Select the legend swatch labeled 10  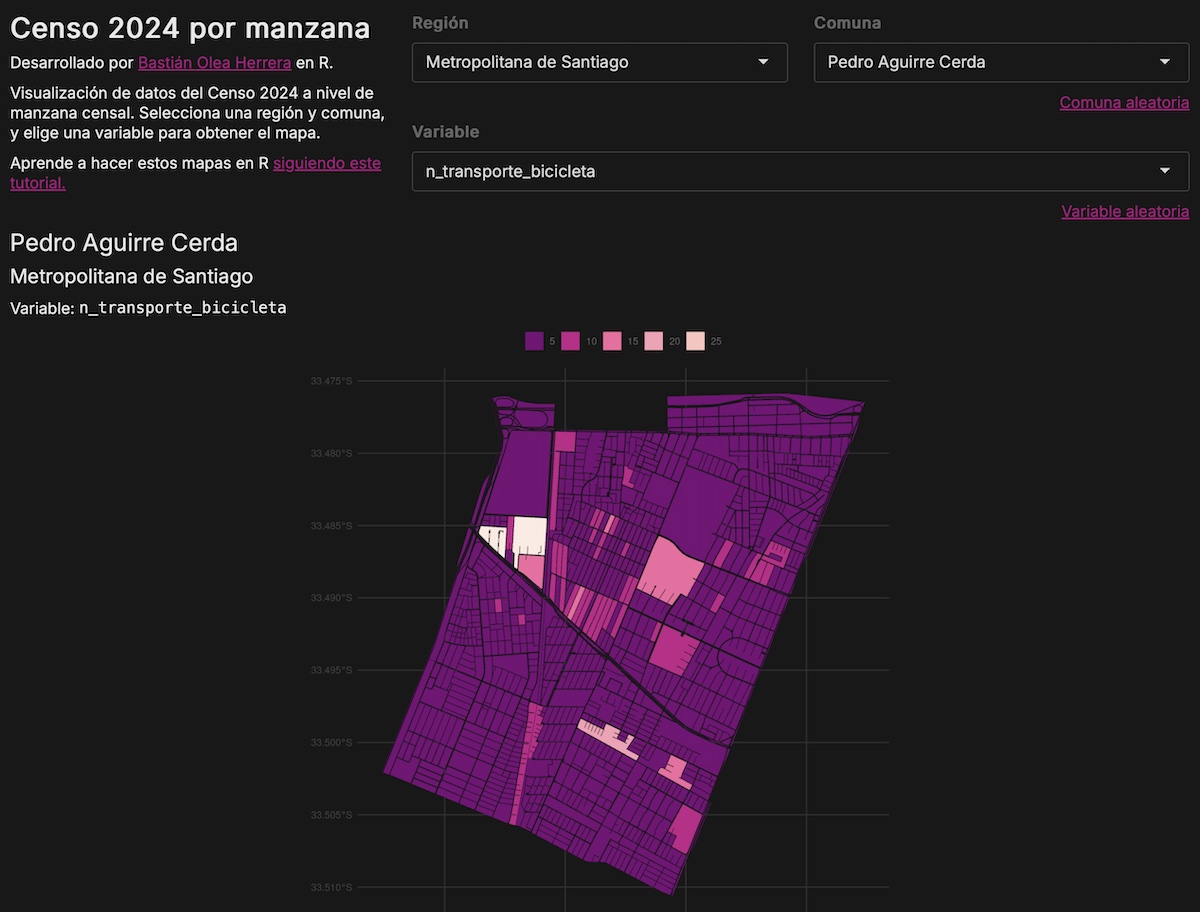coord(571,341)
